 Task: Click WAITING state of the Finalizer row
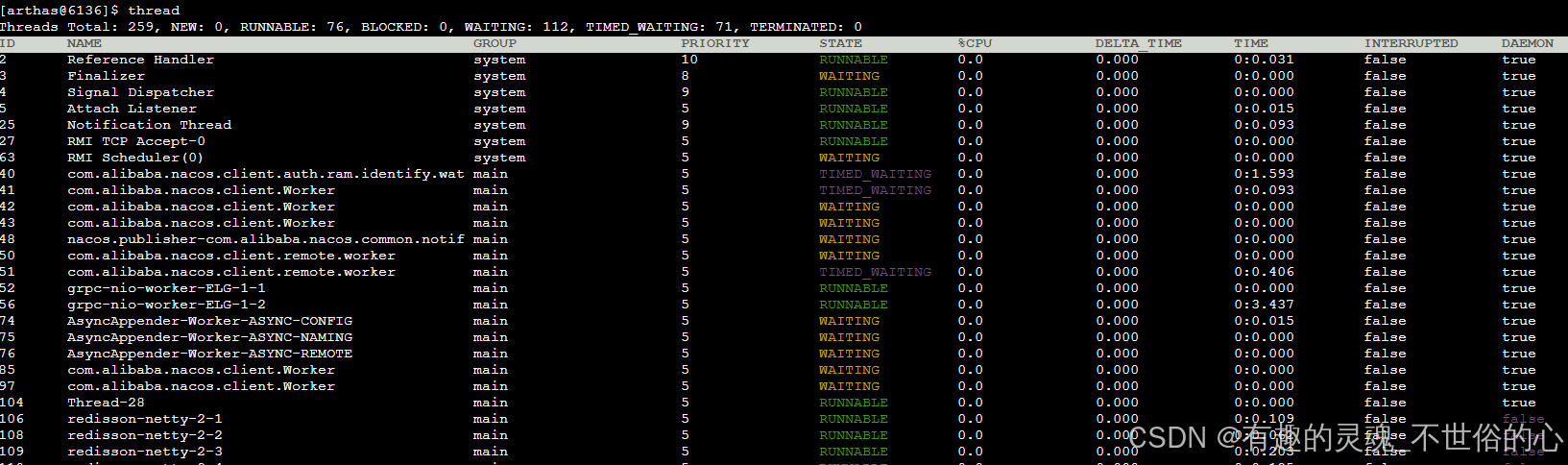coord(849,76)
